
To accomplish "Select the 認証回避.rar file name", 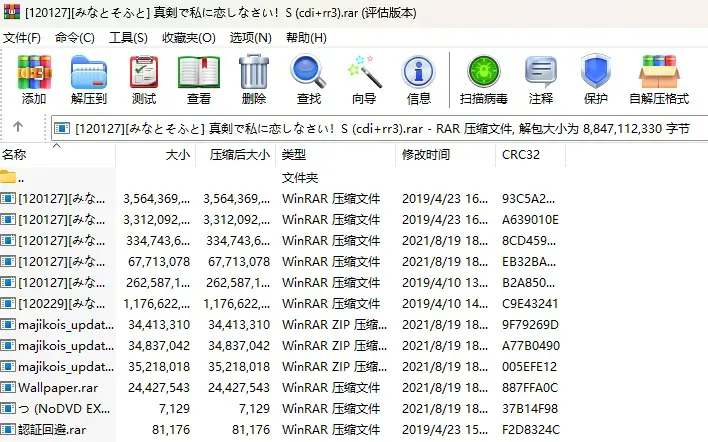I will (52, 429).
